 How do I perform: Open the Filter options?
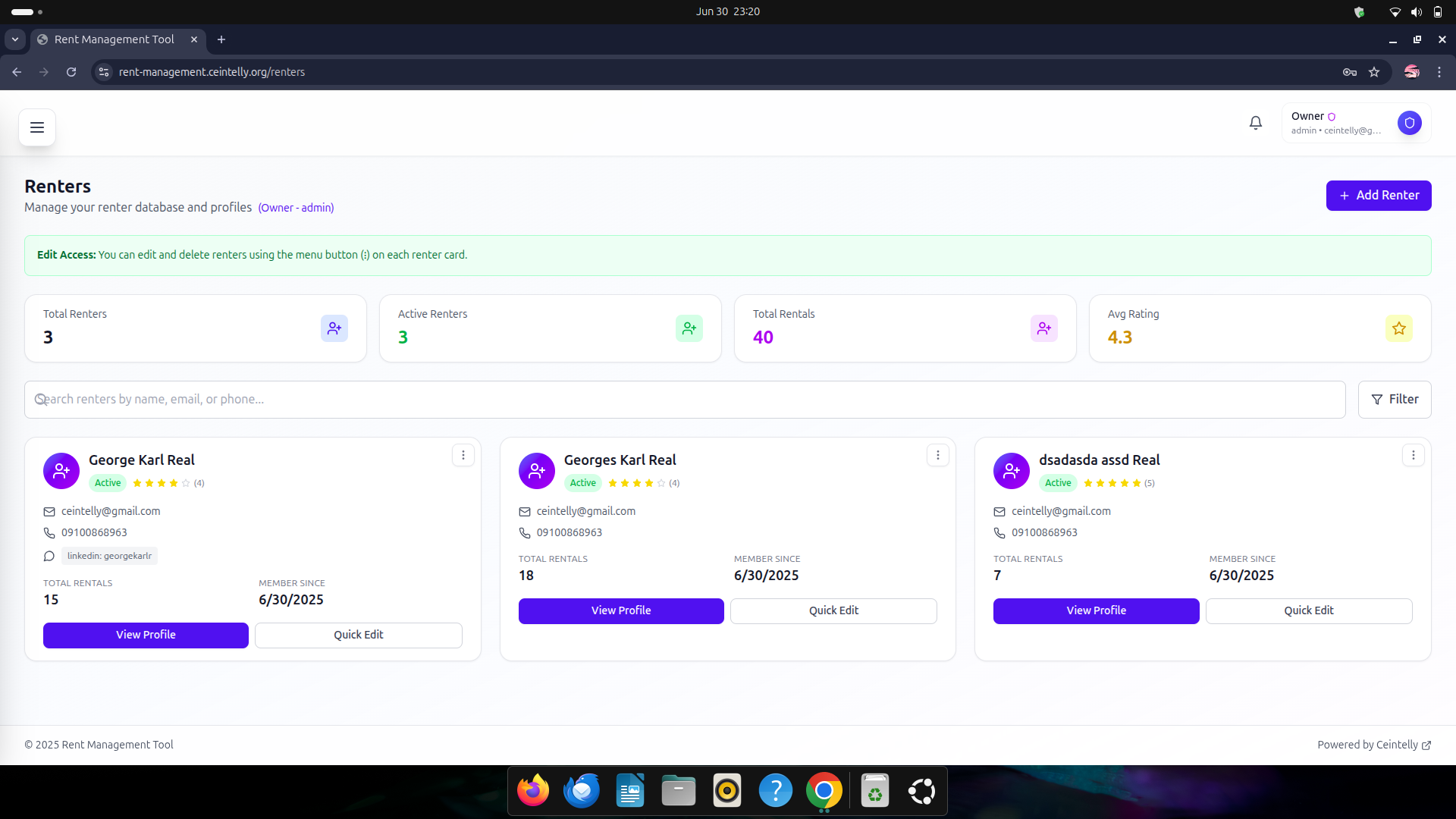1394,400
